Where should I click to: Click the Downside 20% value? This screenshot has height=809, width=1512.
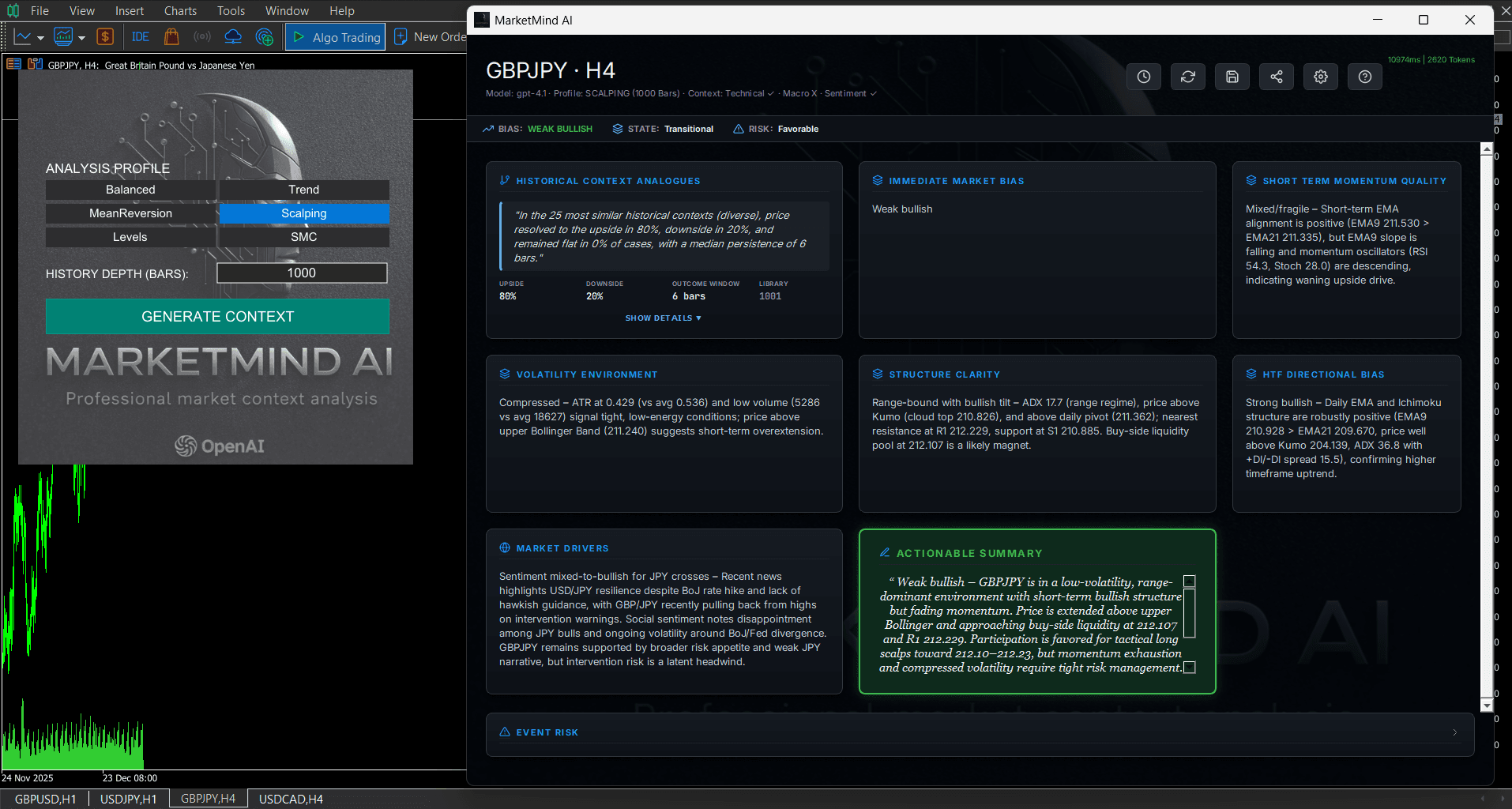(595, 296)
